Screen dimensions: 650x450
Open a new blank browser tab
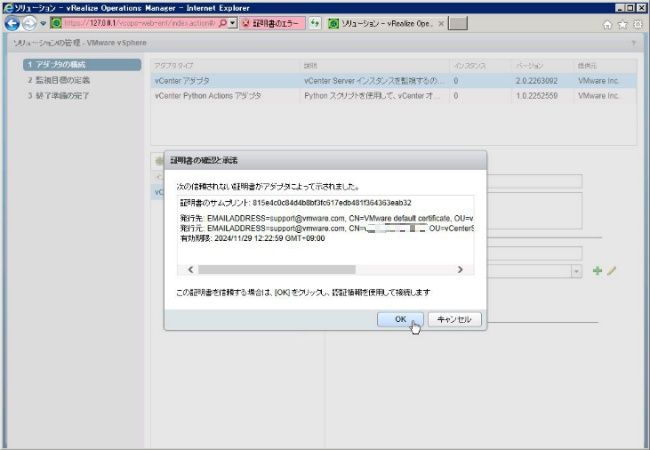point(458,23)
